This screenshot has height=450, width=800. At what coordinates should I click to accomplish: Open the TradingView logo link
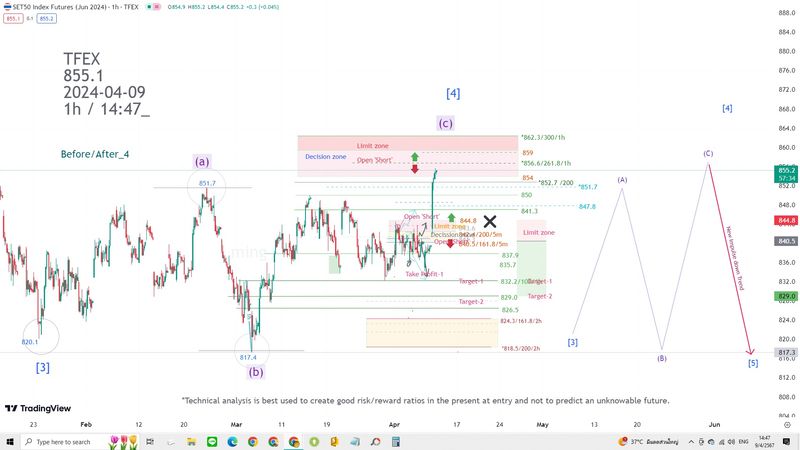coord(38,408)
